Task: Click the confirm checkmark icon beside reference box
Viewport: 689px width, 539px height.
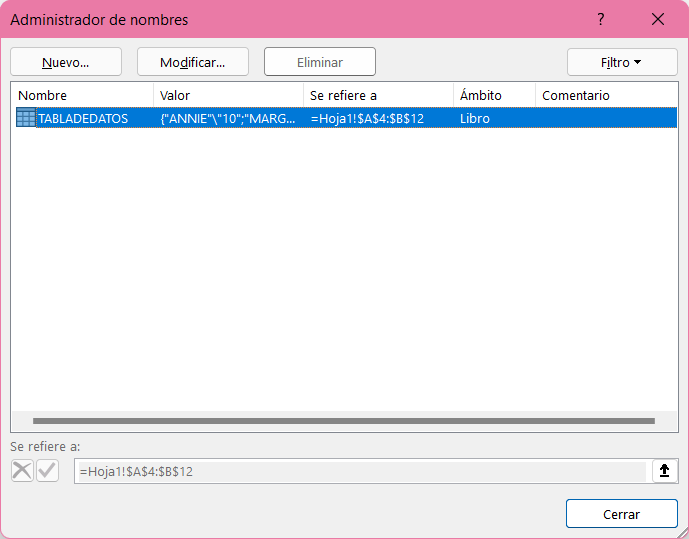Action: point(47,471)
